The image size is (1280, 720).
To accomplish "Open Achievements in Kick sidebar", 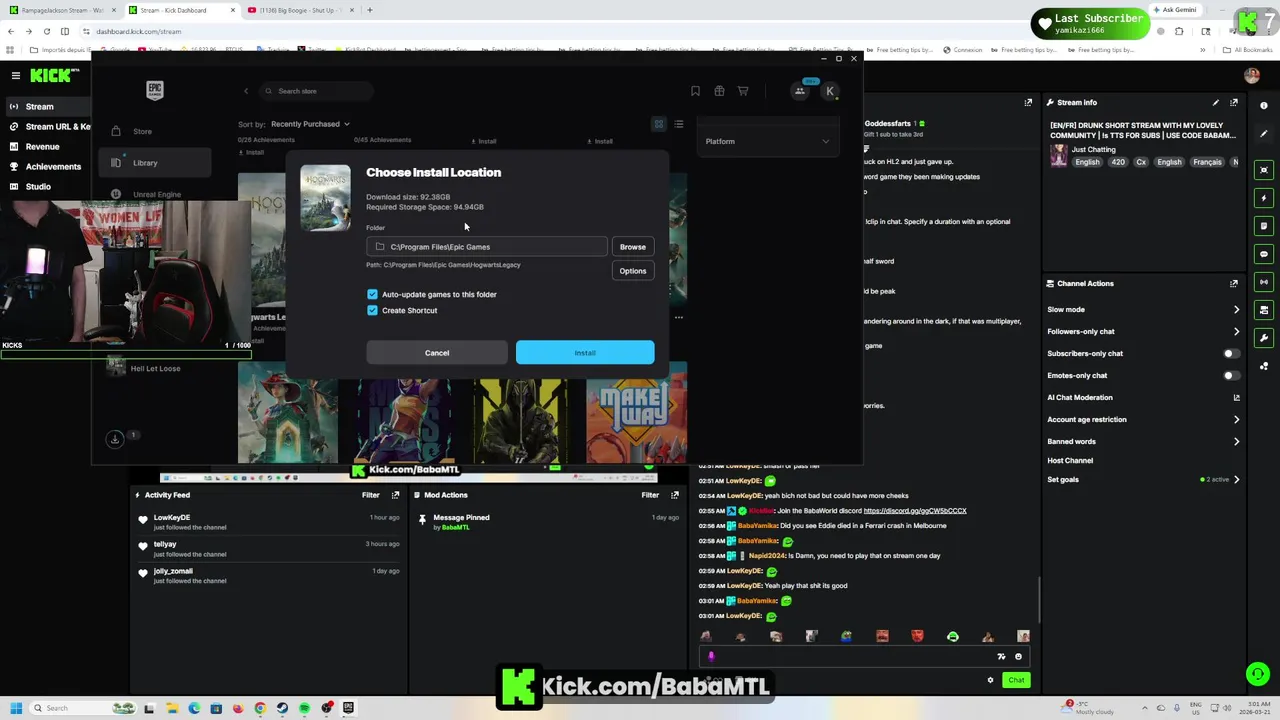I will pos(45,167).
